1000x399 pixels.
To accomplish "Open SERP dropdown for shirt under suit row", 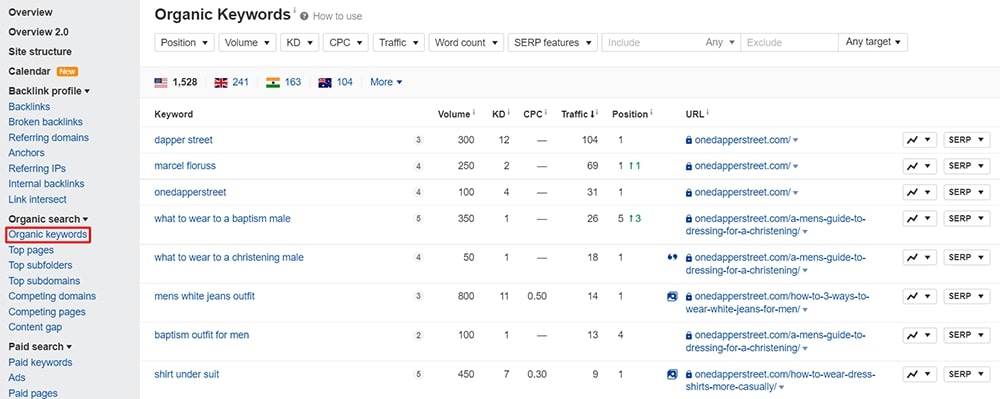I will (x=967, y=374).
